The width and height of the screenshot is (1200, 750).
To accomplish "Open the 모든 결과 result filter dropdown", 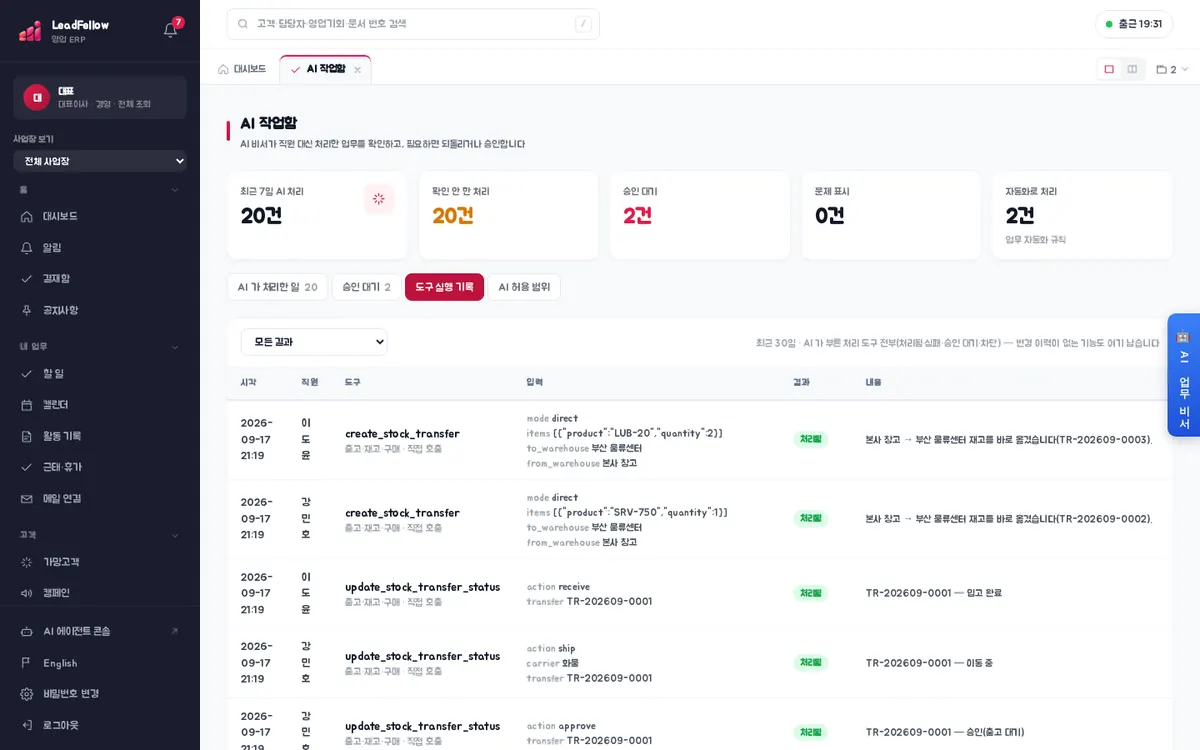I will (314, 342).
